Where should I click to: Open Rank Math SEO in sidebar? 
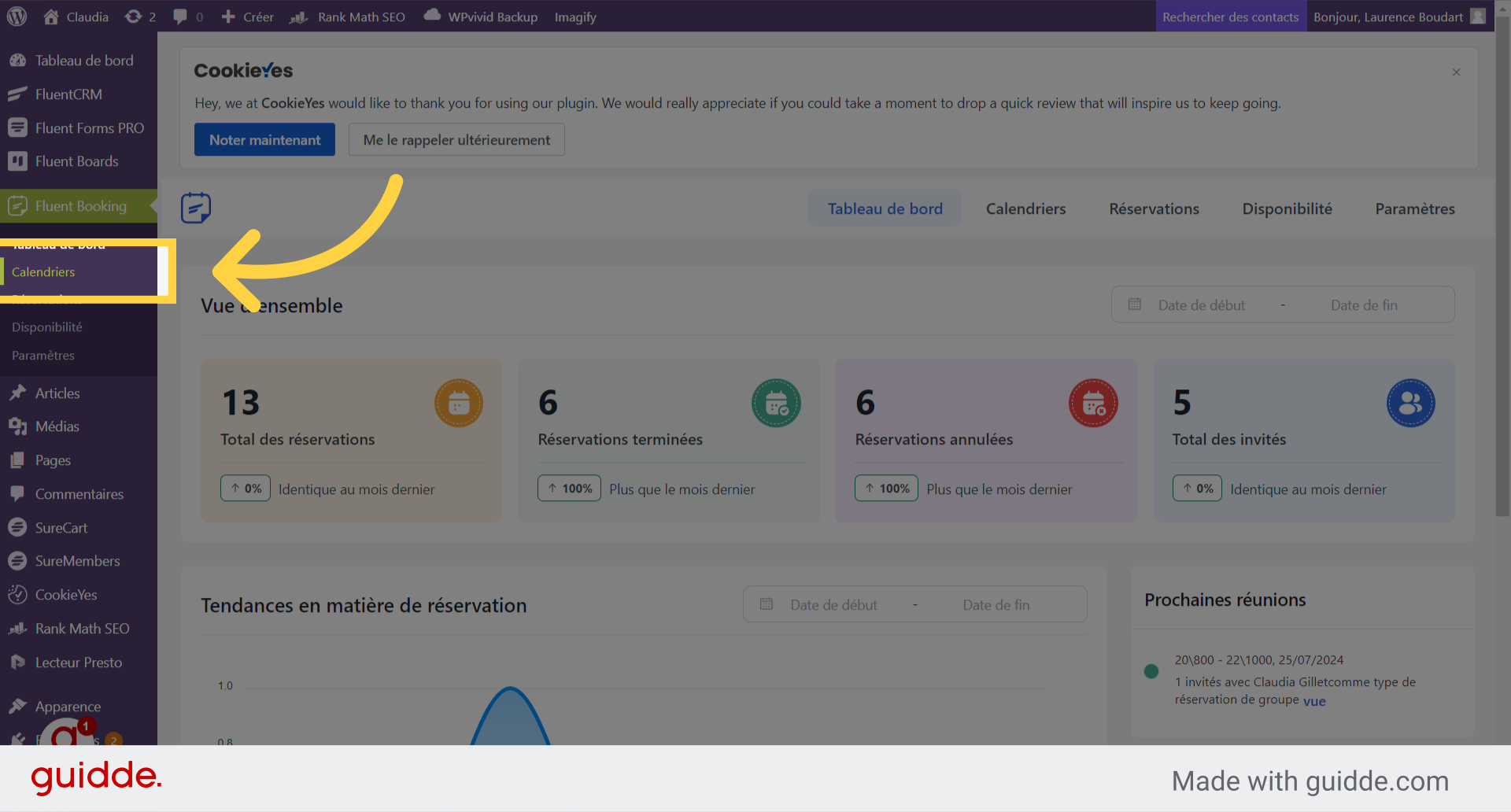[x=79, y=629]
